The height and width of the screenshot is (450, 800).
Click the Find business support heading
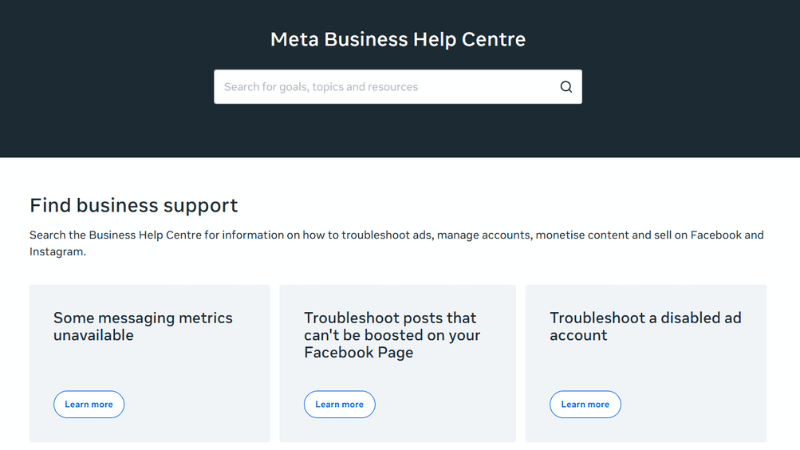[x=134, y=206]
